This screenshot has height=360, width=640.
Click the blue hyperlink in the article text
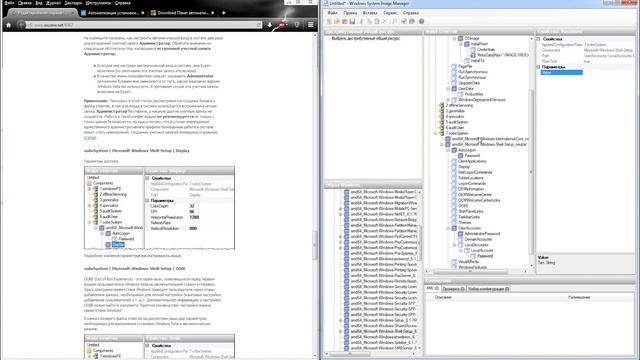90,138
